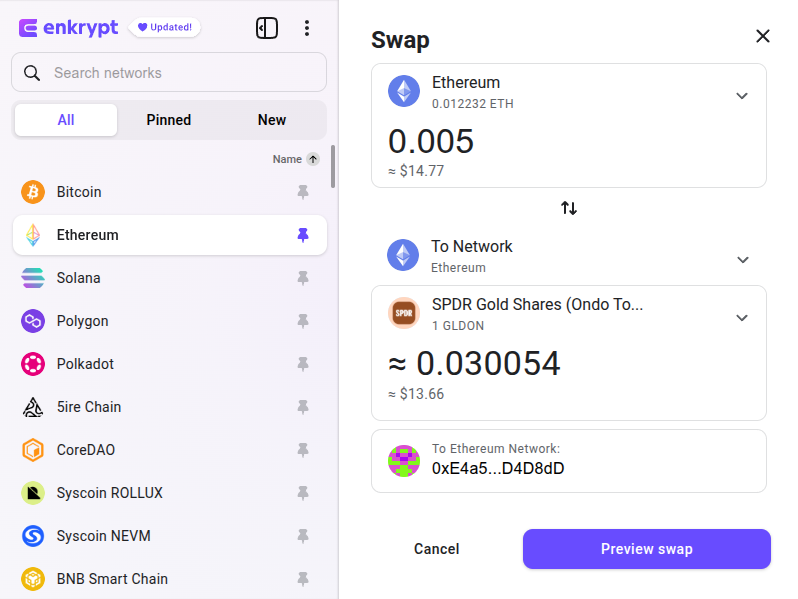Pin the Polygon network
Image resolution: width=798 pixels, height=599 pixels.
(303, 321)
